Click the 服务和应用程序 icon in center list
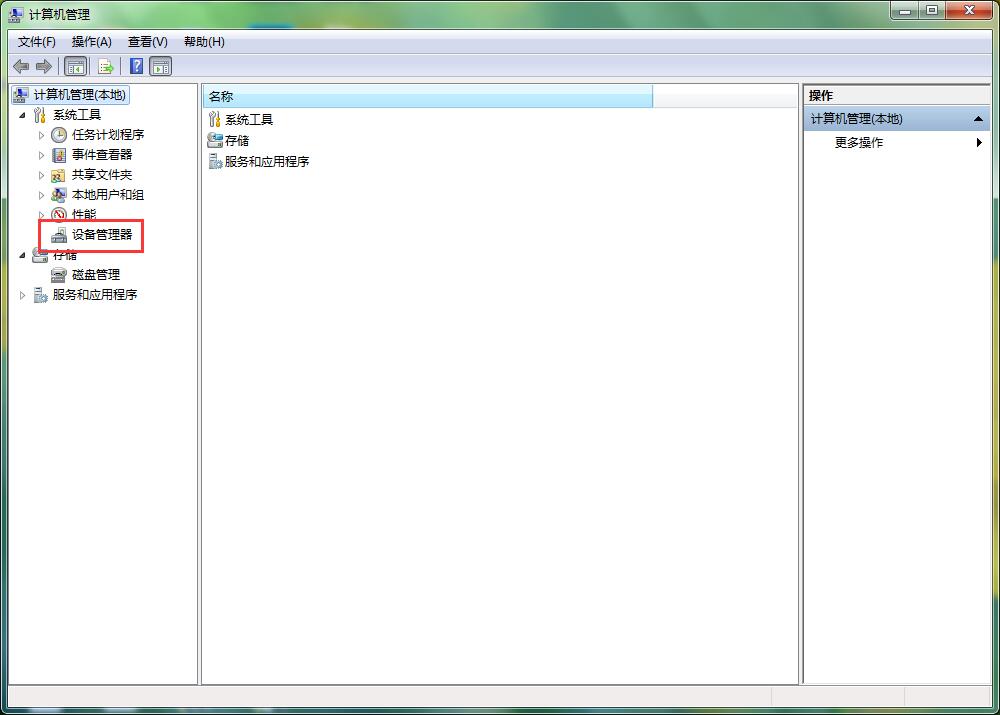This screenshot has width=1000, height=715. click(x=214, y=162)
